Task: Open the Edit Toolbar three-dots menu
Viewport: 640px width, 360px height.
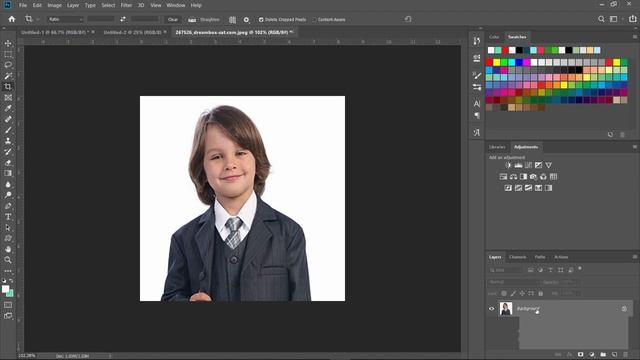Action: tap(8, 271)
